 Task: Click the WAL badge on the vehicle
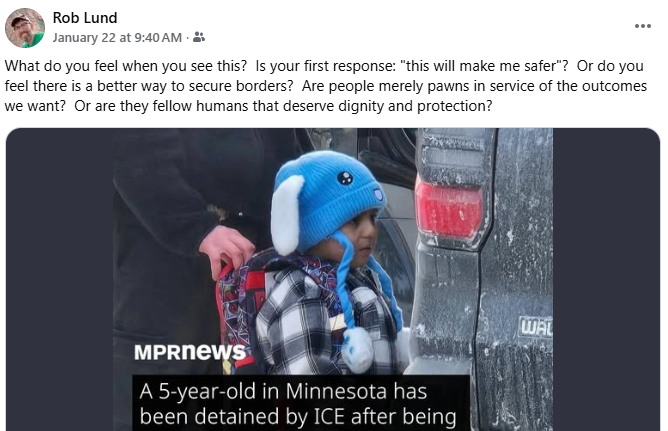pyautogui.click(x=535, y=327)
